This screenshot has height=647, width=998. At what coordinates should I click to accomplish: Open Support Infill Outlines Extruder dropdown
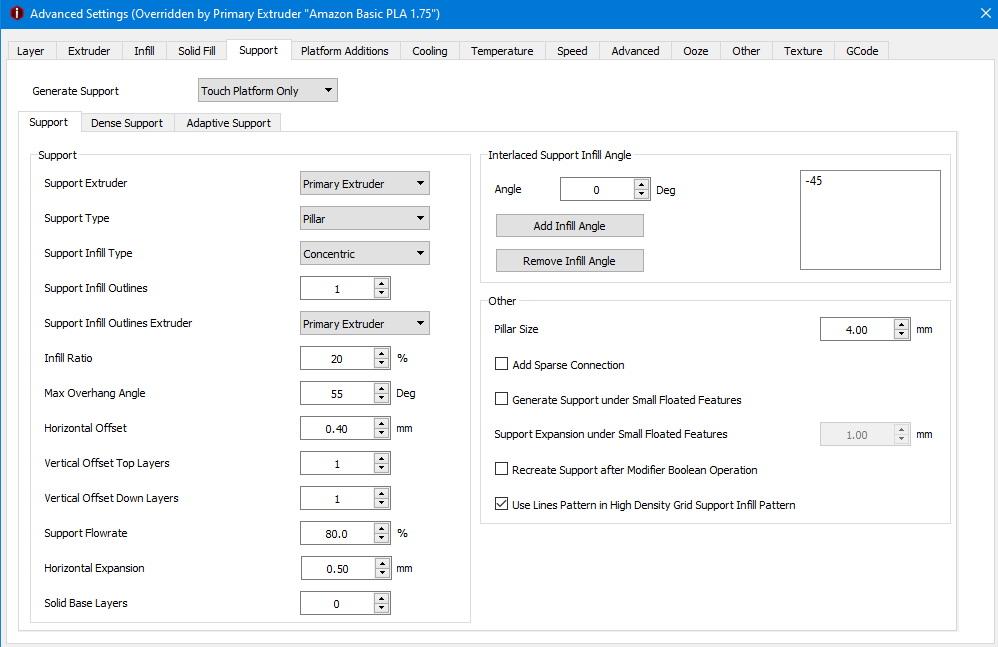click(x=365, y=323)
